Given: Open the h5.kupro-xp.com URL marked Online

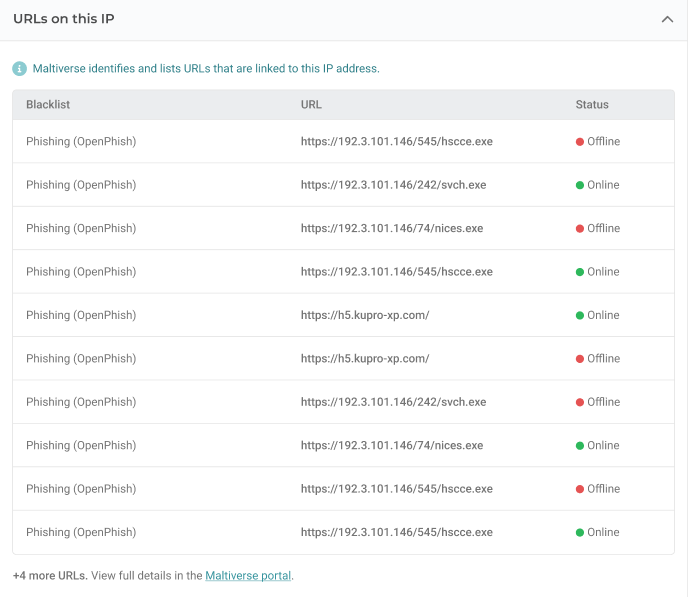Looking at the screenshot, I should [x=364, y=315].
